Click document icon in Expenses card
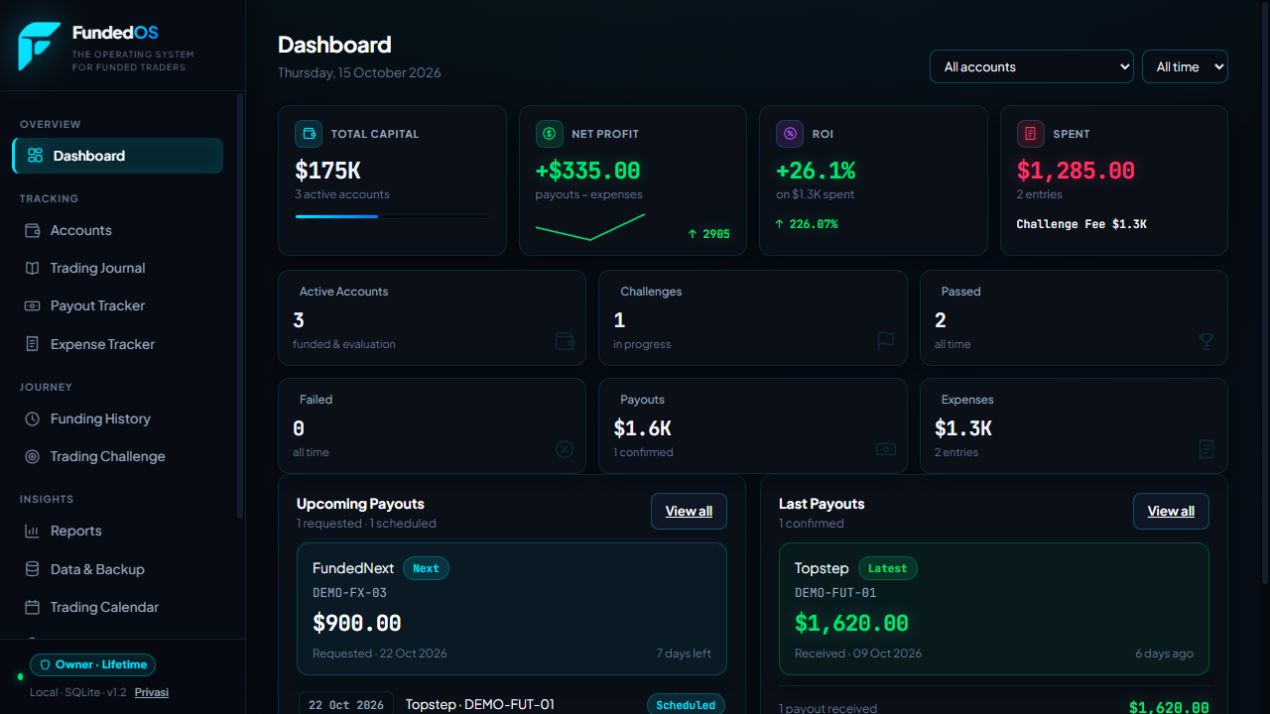Image resolution: width=1270 pixels, height=714 pixels. click(1206, 449)
